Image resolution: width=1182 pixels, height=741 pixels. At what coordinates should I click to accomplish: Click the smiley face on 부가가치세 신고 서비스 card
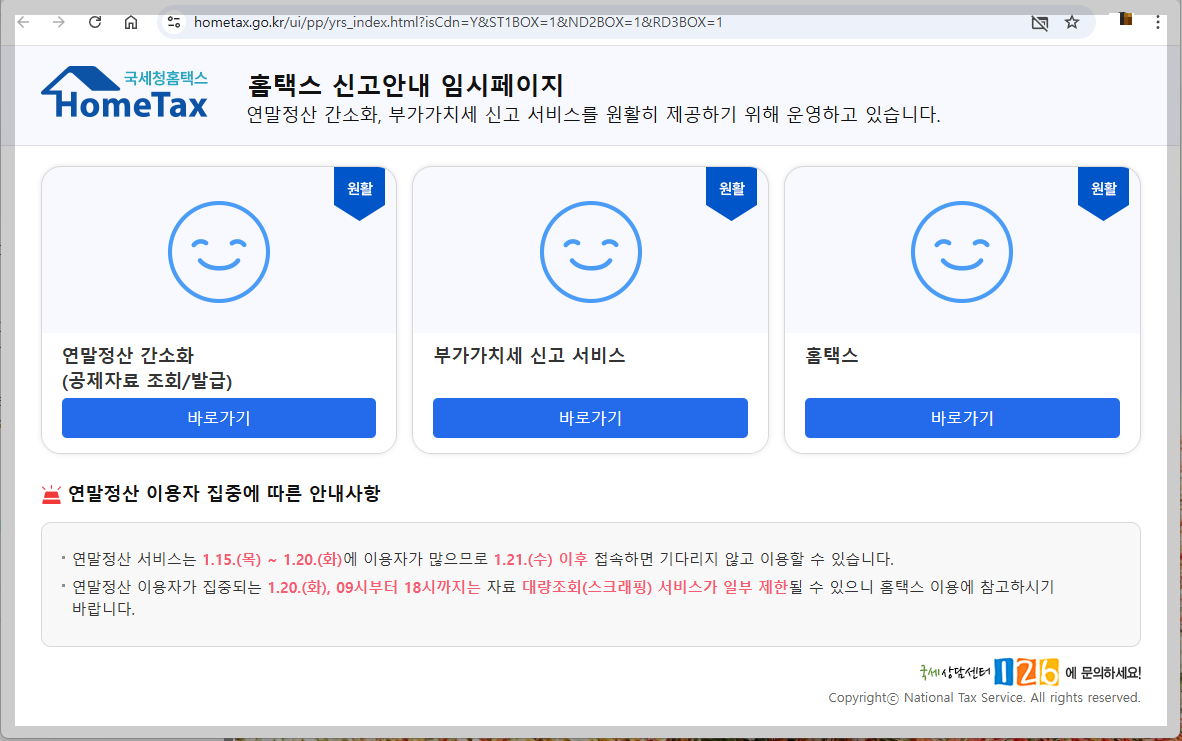pos(590,252)
